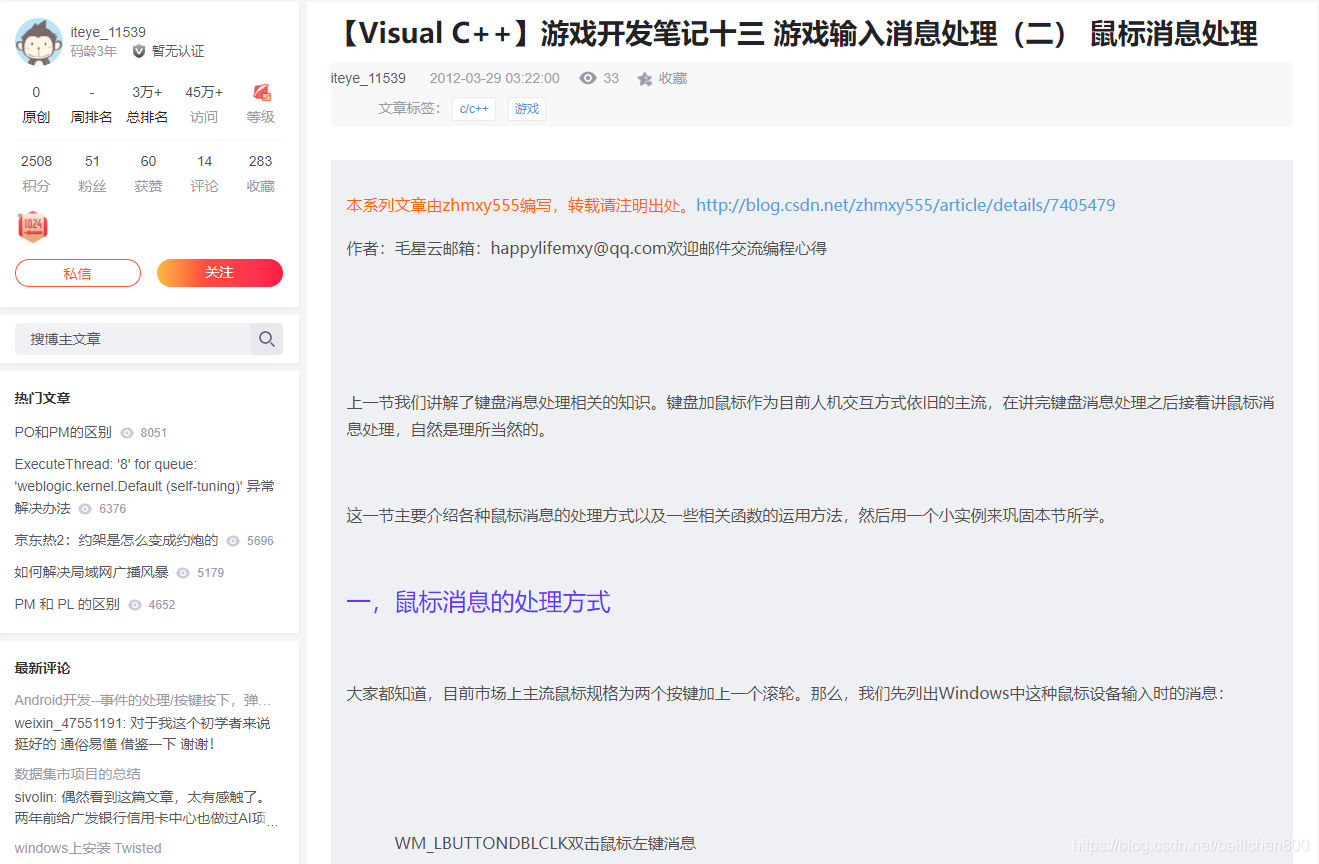This screenshot has width=1319, height=864.
Task: Click heading 一，鼠标消息的处理方式
Action: (x=478, y=602)
